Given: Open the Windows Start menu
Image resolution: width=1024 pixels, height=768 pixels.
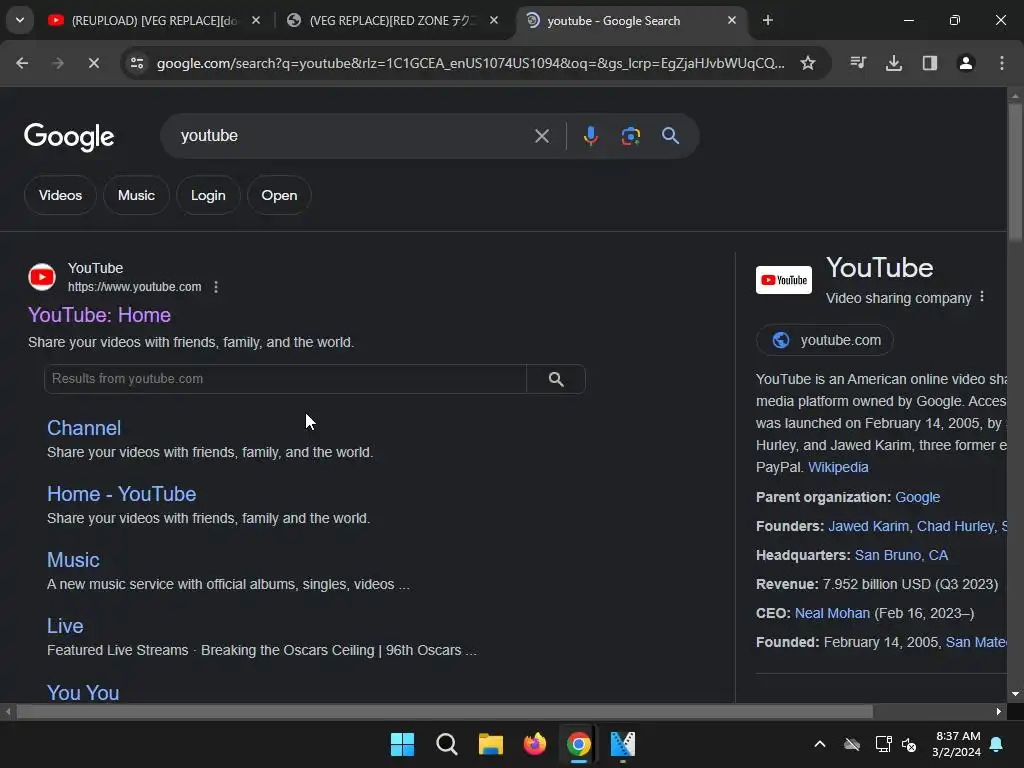Looking at the screenshot, I should tap(402, 744).
